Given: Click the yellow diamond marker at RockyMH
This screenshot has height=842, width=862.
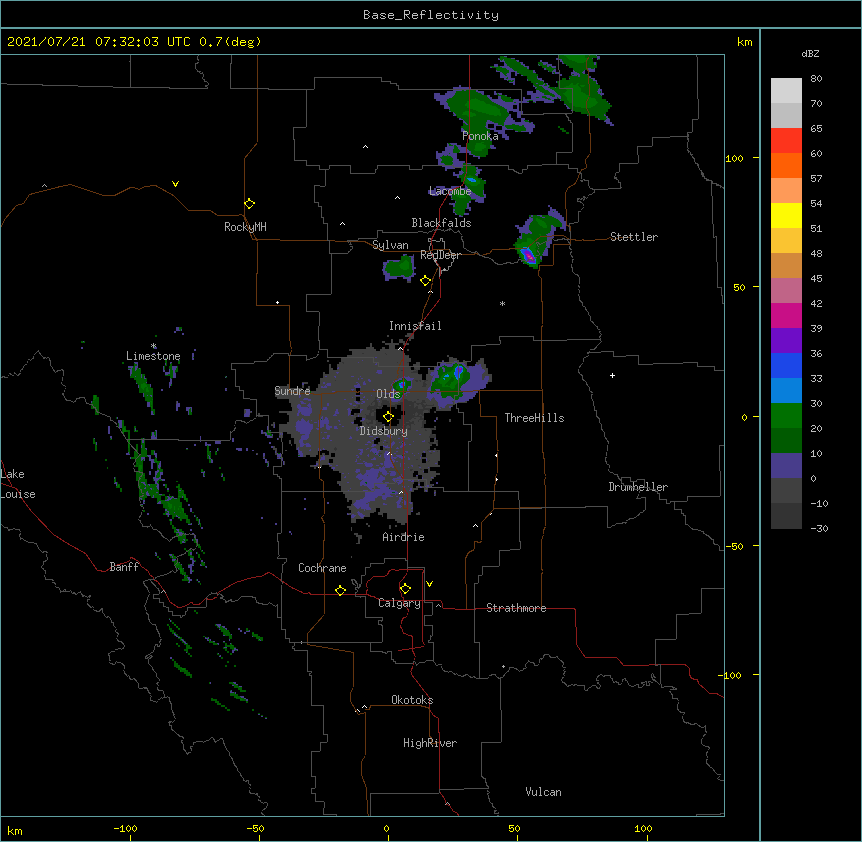Looking at the screenshot, I should tap(250, 204).
